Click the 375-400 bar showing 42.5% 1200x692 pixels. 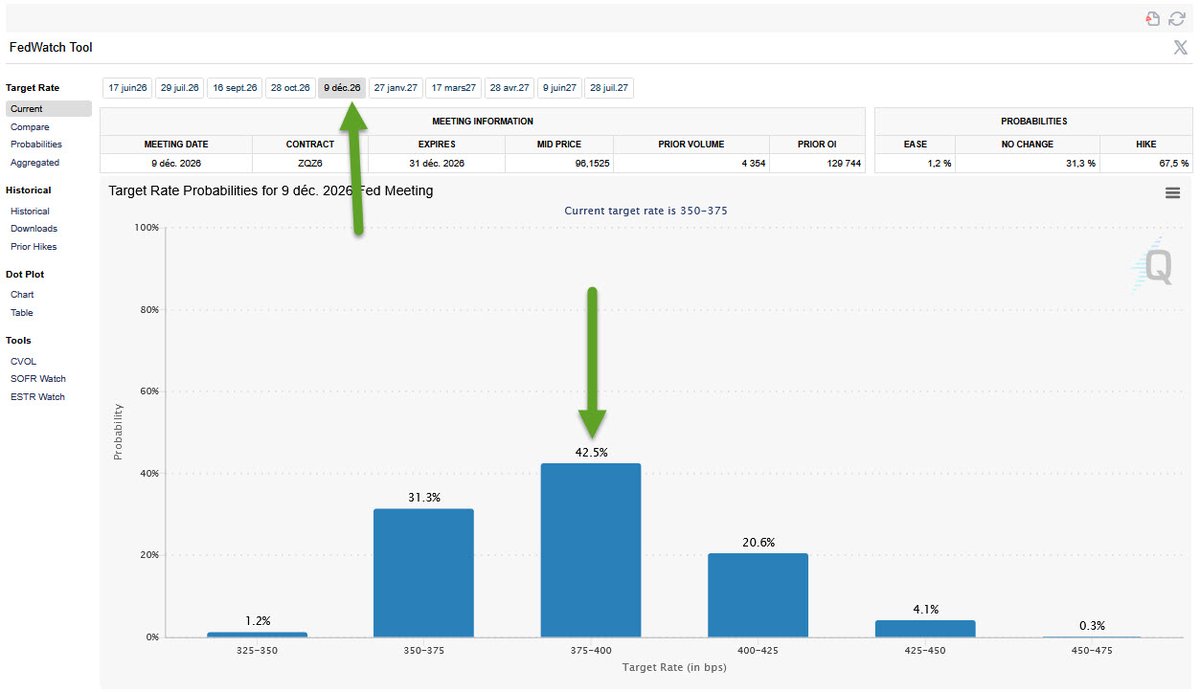tap(590, 550)
